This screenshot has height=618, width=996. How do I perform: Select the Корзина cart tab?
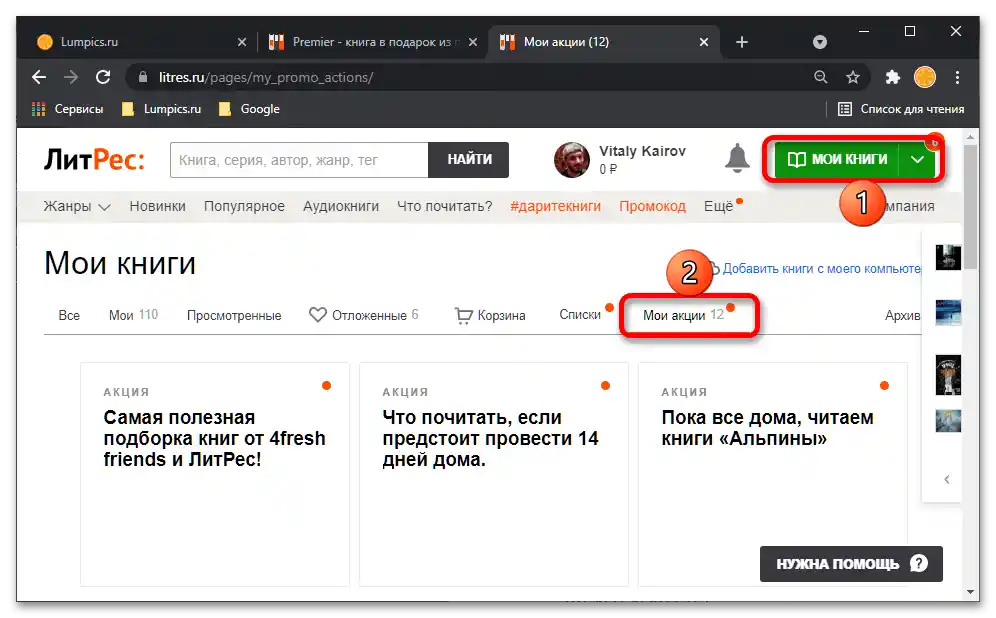pos(490,315)
